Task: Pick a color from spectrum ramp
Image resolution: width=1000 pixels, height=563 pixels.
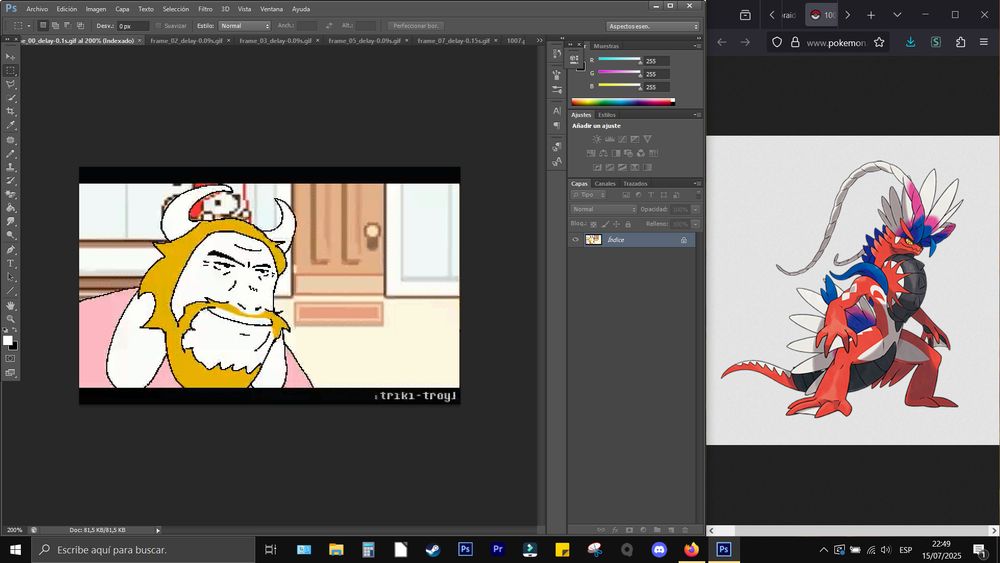Action: pos(623,101)
